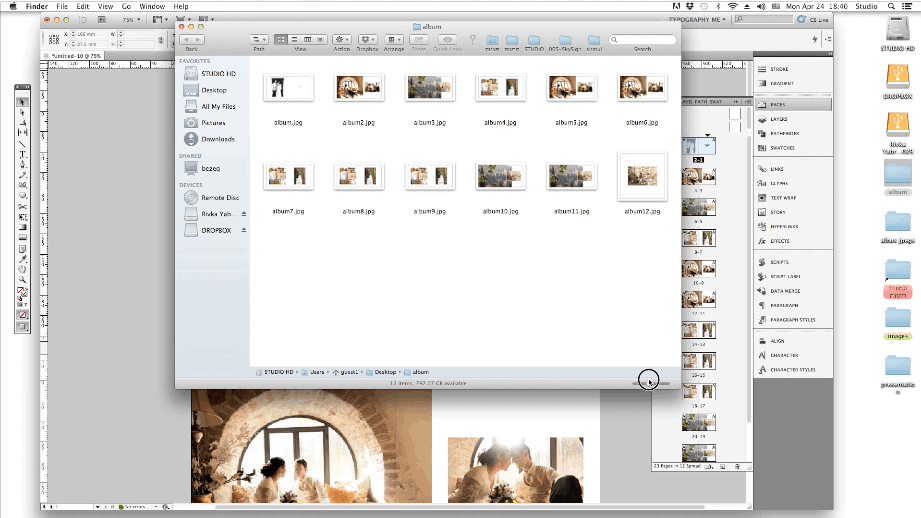This screenshot has height=518, width=921.
Task: Select the Selection arrow tool
Action: click(x=22, y=102)
